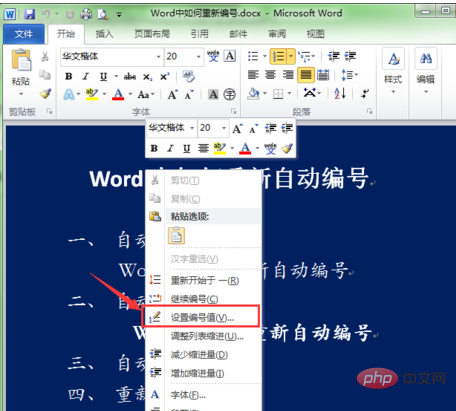Open the ribbon font size dropdown
The width and height of the screenshot is (456, 411).
pyautogui.click(x=198, y=57)
